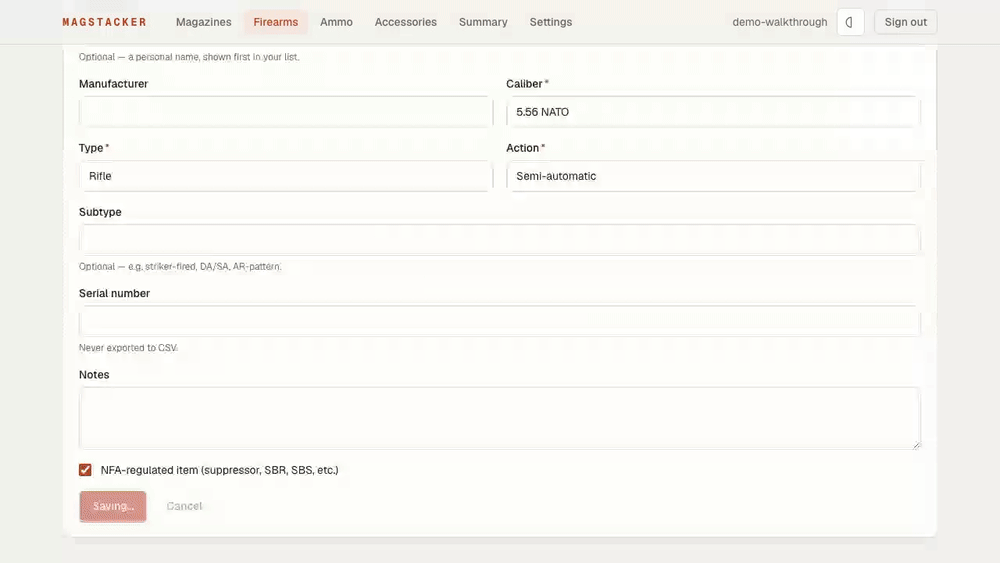Viewport: 1000px width, 563px height.
Task: Click the Notes resize handle corner
Action: click(916, 445)
